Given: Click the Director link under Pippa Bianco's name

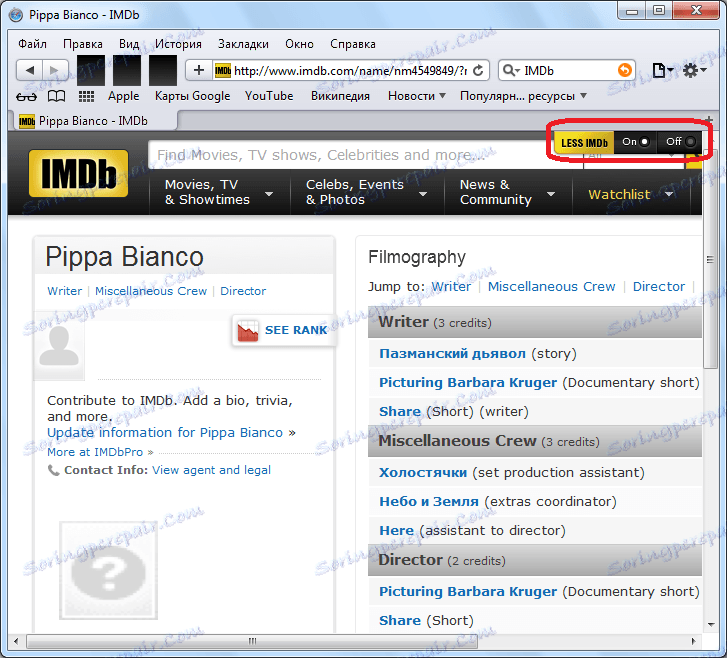Looking at the screenshot, I should click(243, 291).
